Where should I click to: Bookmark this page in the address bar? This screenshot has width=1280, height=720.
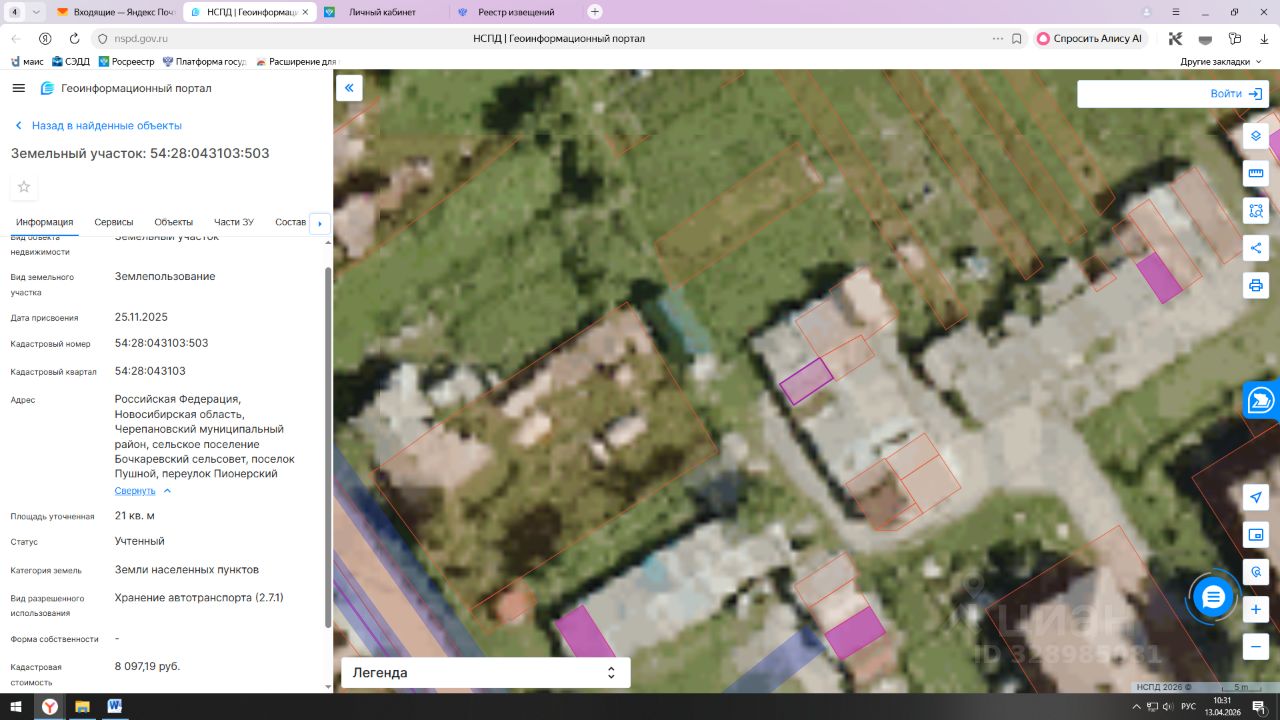coord(1017,38)
